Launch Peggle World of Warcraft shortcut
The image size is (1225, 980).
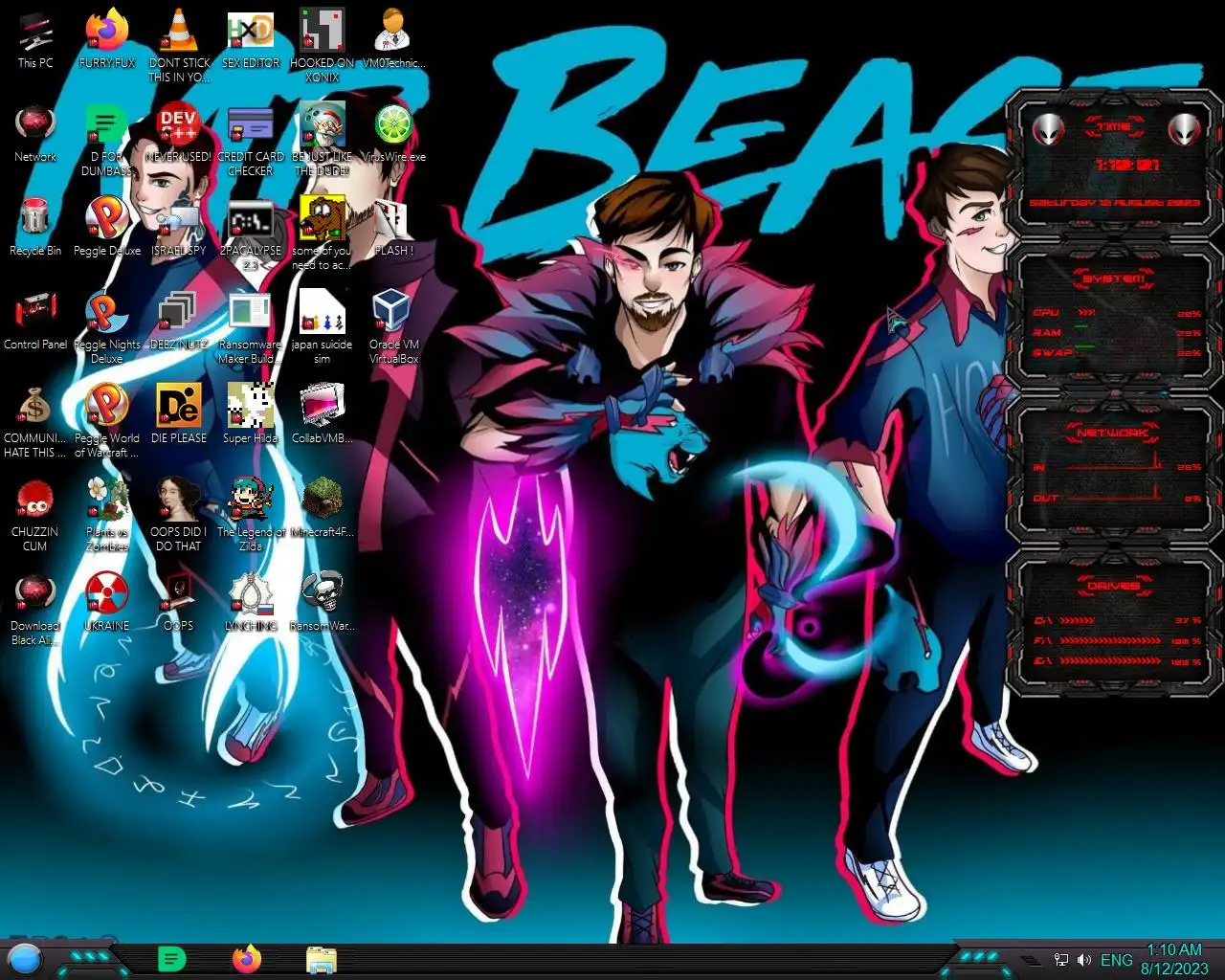pyautogui.click(x=107, y=421)
